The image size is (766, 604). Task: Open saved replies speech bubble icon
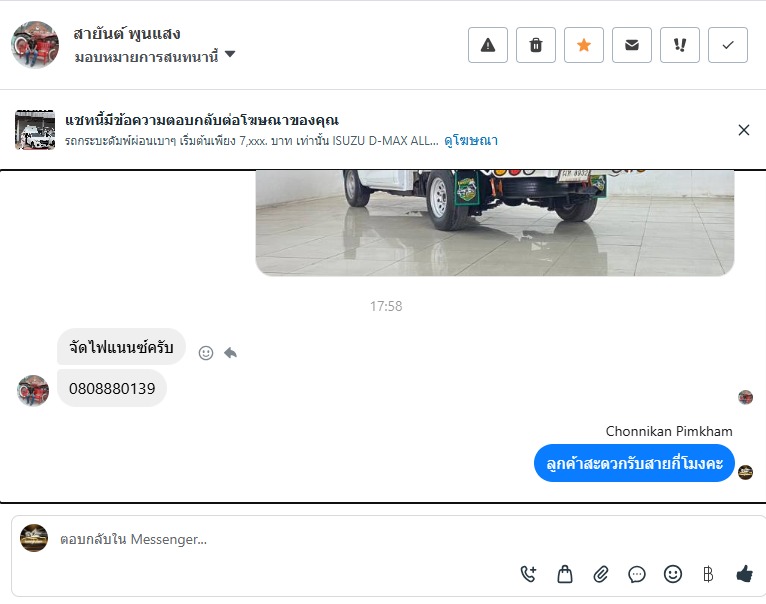[637, 574]
